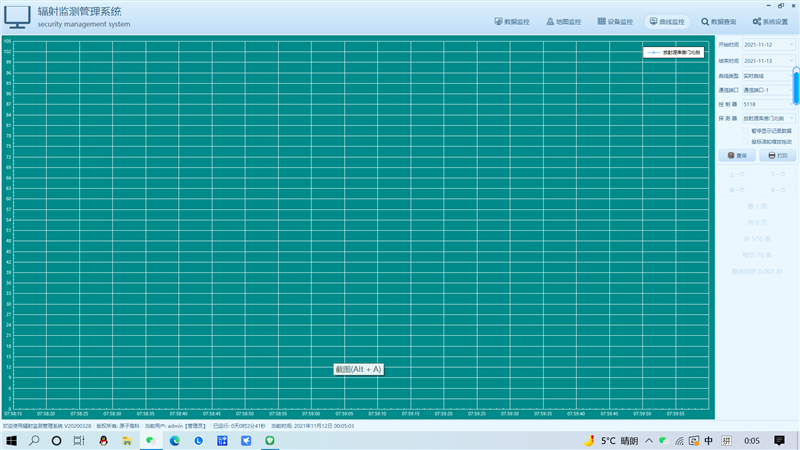Open 系统设置 gears icon
Viewport: 800px width, 450px height.
757,21
